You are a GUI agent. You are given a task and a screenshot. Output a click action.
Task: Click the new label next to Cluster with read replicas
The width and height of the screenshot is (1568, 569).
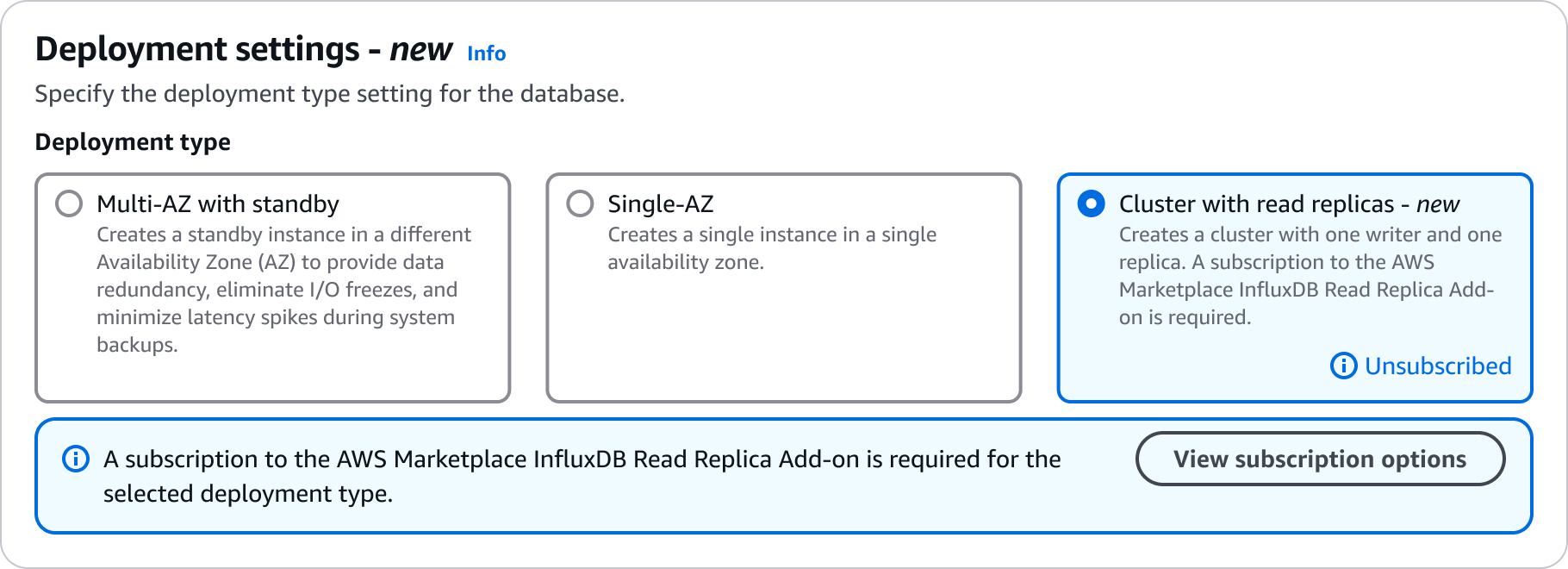coord(1435,203)
